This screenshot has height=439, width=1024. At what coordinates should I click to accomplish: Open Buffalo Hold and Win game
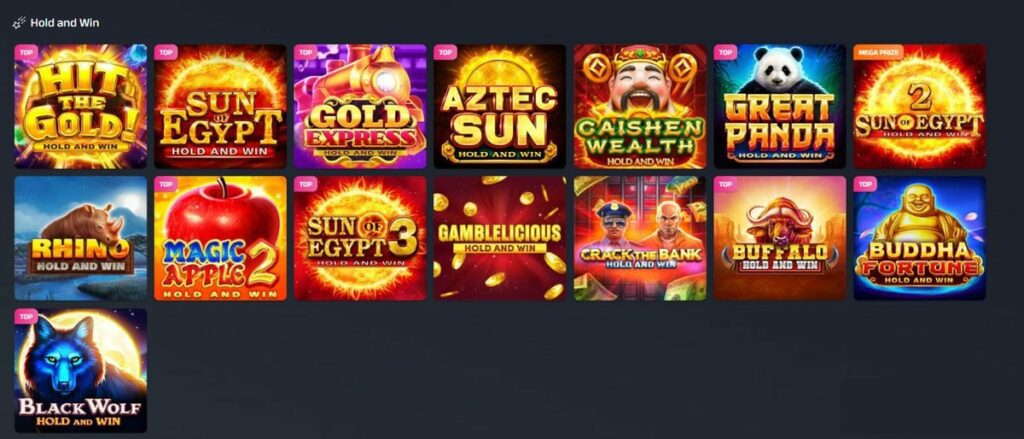780,238
